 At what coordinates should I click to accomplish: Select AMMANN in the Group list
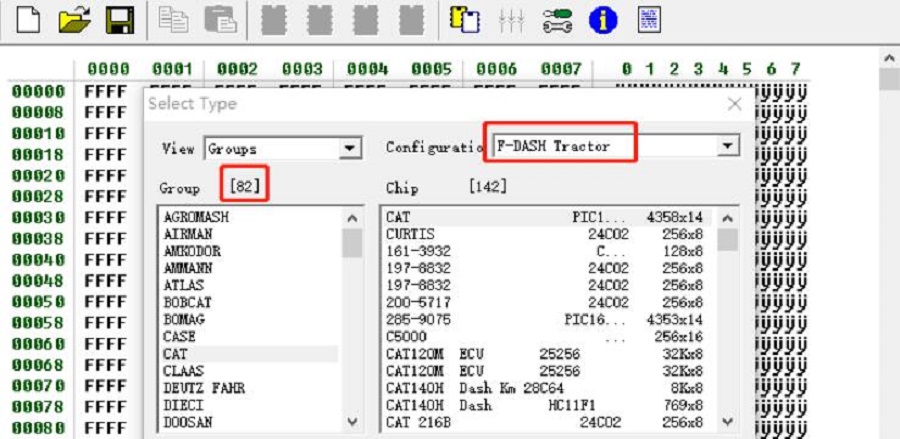248,268
